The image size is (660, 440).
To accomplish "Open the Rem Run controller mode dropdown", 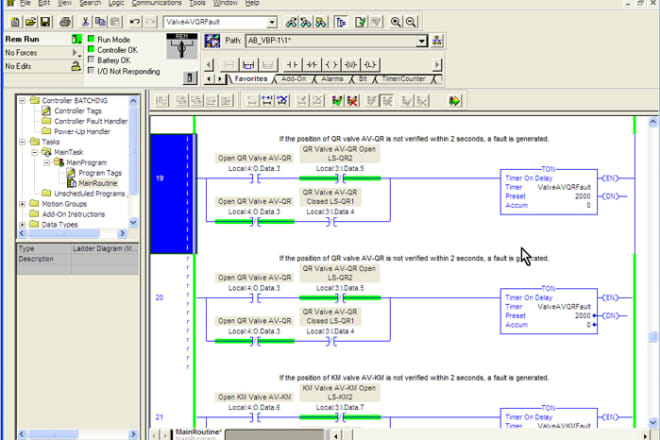I will coord(76,39).
